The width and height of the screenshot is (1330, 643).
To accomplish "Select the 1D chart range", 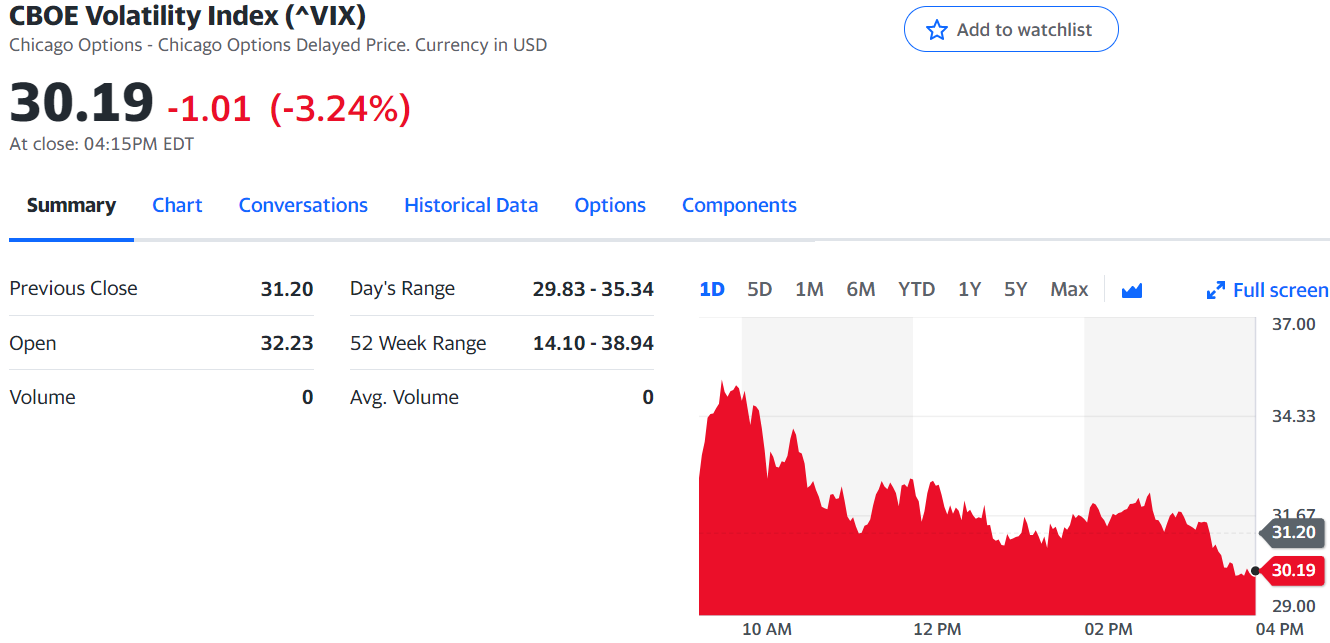I will [712, 289].
